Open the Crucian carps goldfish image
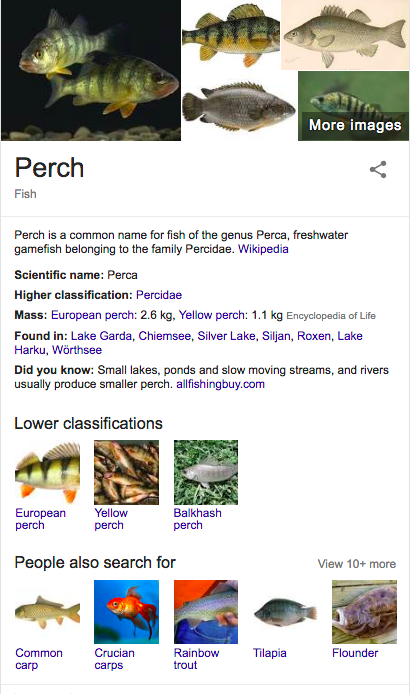Screen dimensions: 410x694 [126, 612]
